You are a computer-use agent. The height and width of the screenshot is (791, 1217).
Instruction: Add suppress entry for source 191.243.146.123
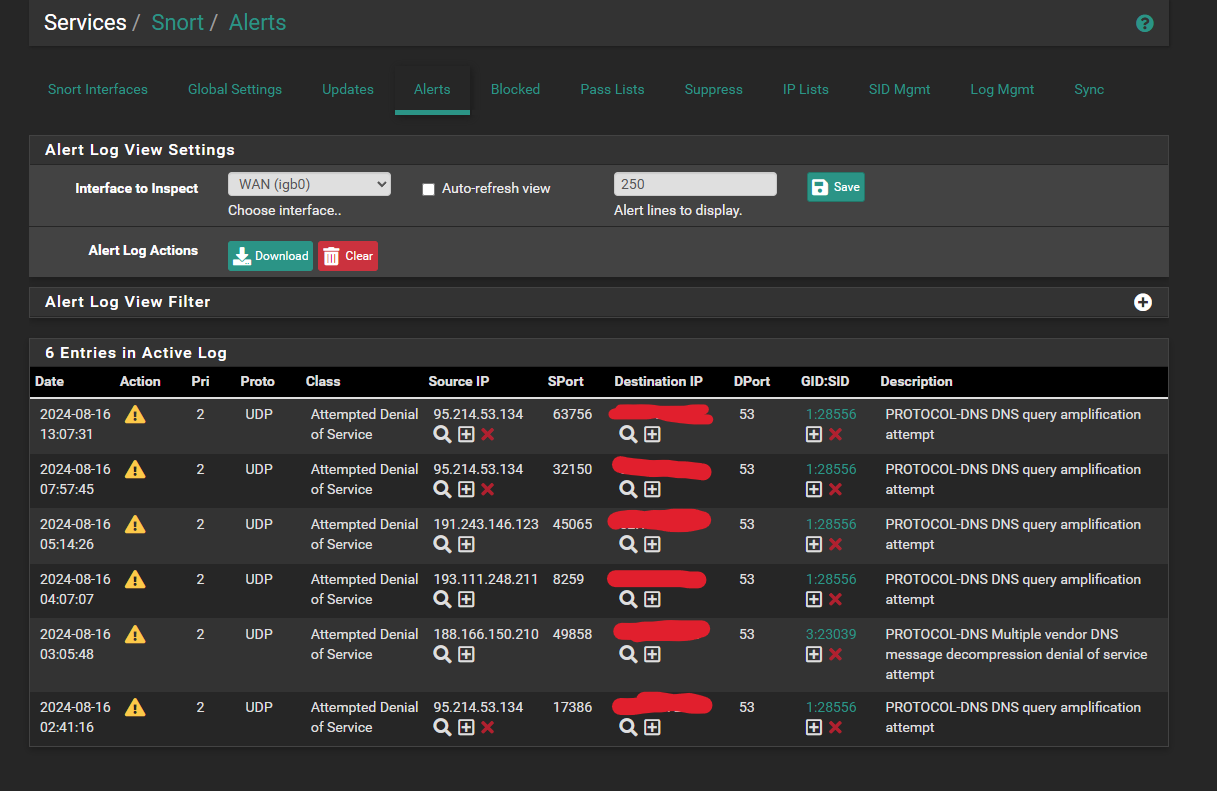pyautogui.click(x=466, y=544)
